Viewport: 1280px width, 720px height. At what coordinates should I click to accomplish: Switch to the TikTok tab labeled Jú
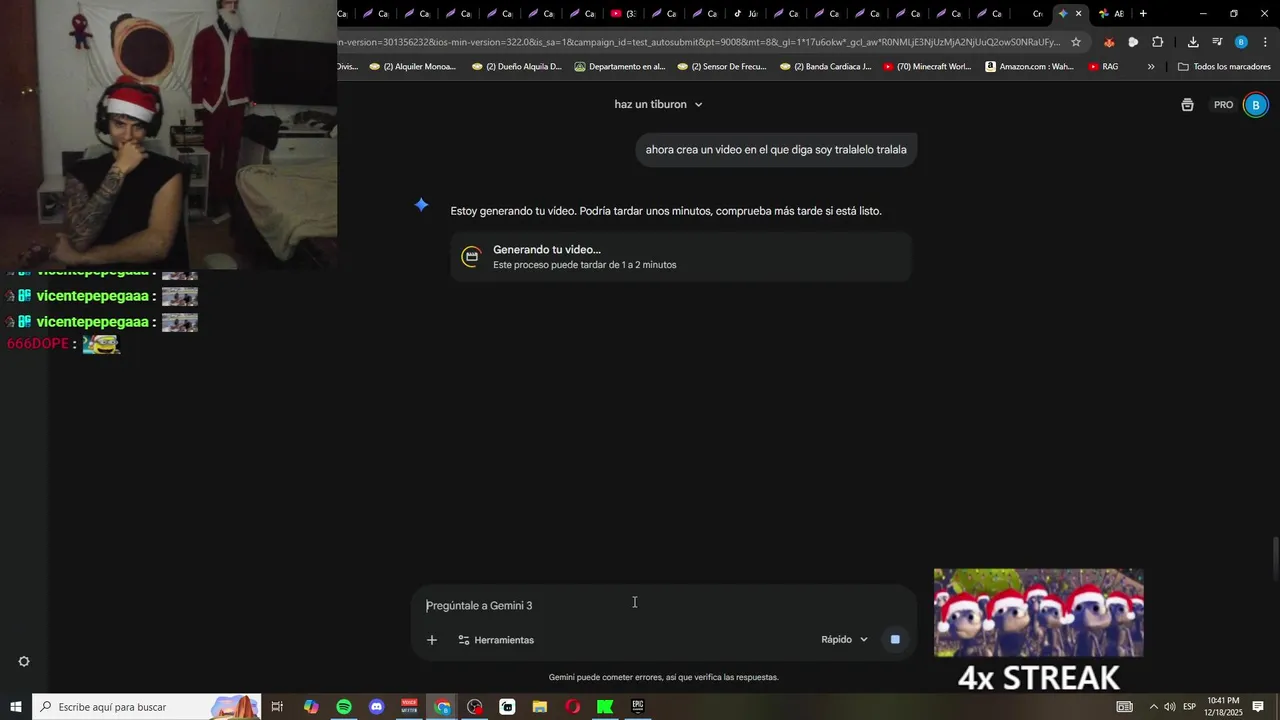point(745,14)
